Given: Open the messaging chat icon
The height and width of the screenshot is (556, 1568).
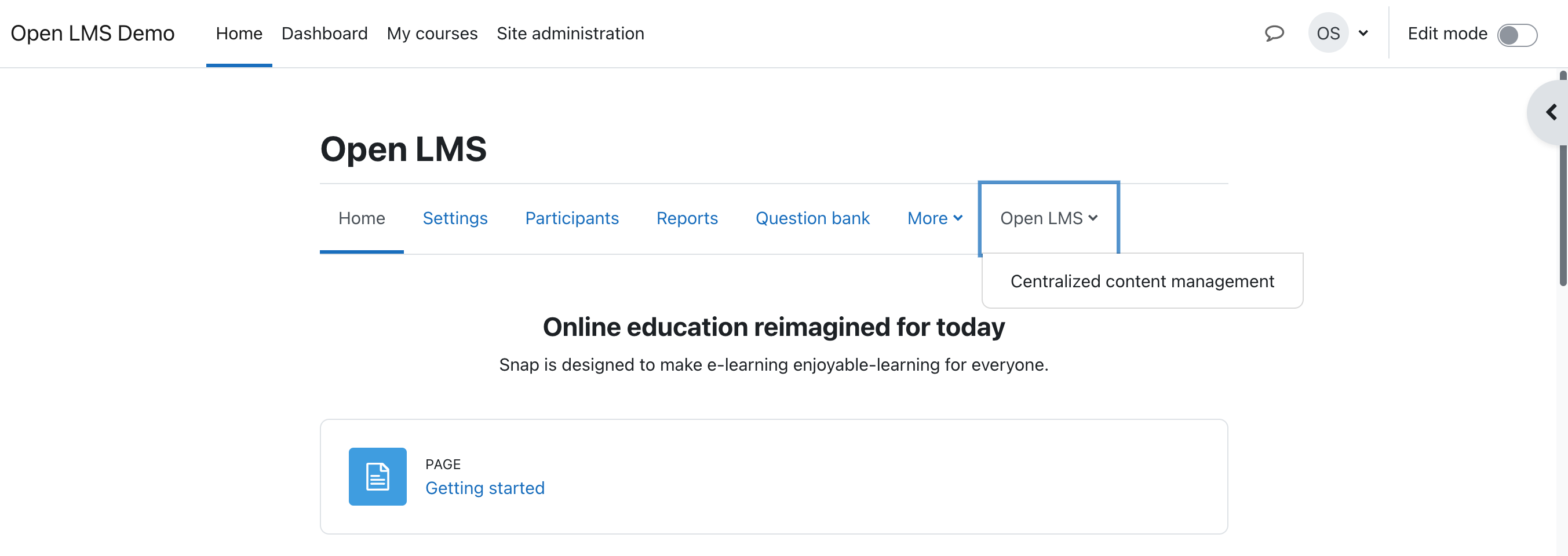Looking at the screenshot, I should coord(1274,34).
